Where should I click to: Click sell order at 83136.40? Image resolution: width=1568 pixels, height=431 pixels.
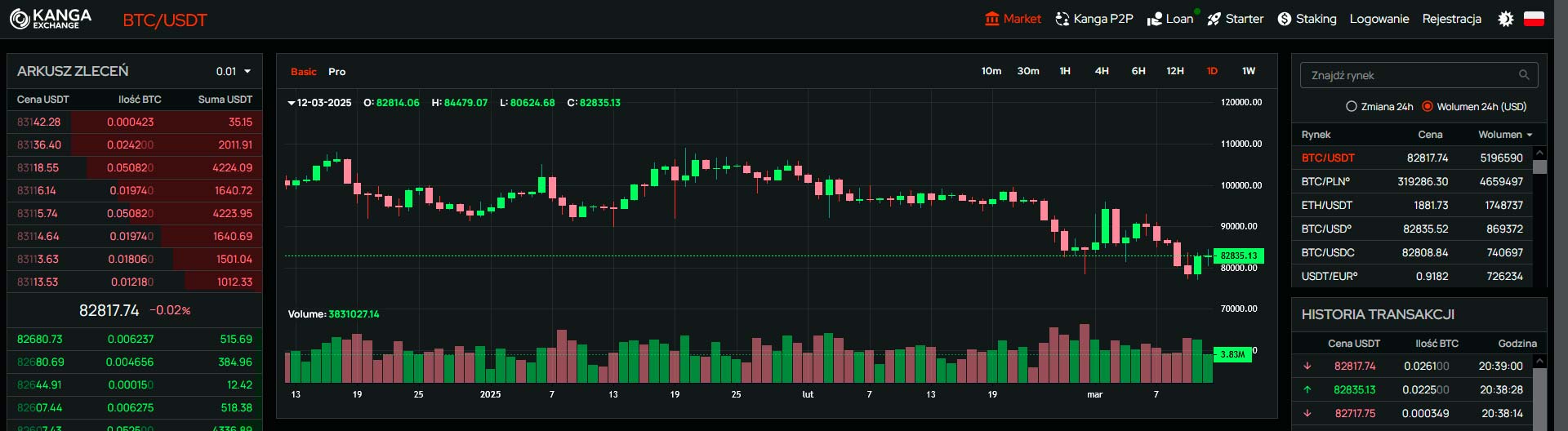pyautogui.click(x=135, y=144)
